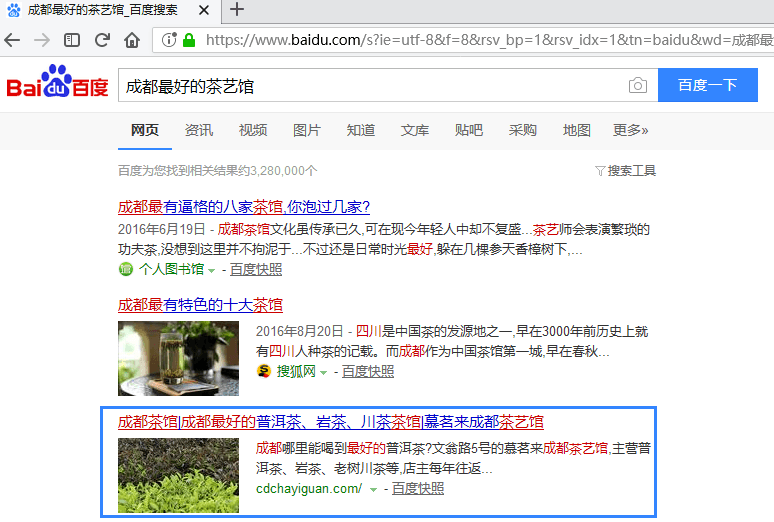Click the 搜狐网 source link
774x522 pixels.
[x=296, y=371]
